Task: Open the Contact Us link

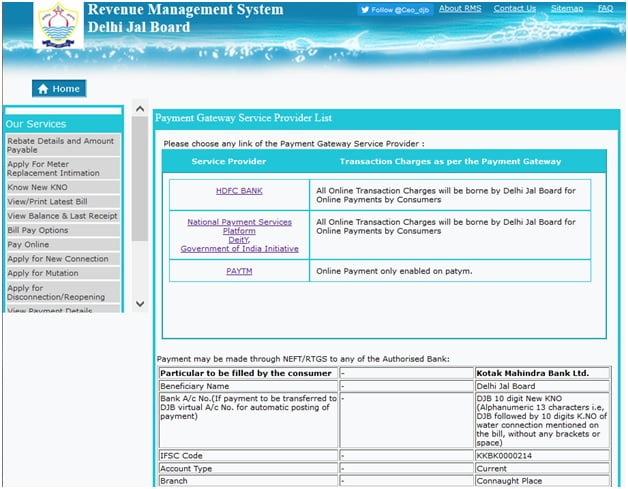Action: 515,8
